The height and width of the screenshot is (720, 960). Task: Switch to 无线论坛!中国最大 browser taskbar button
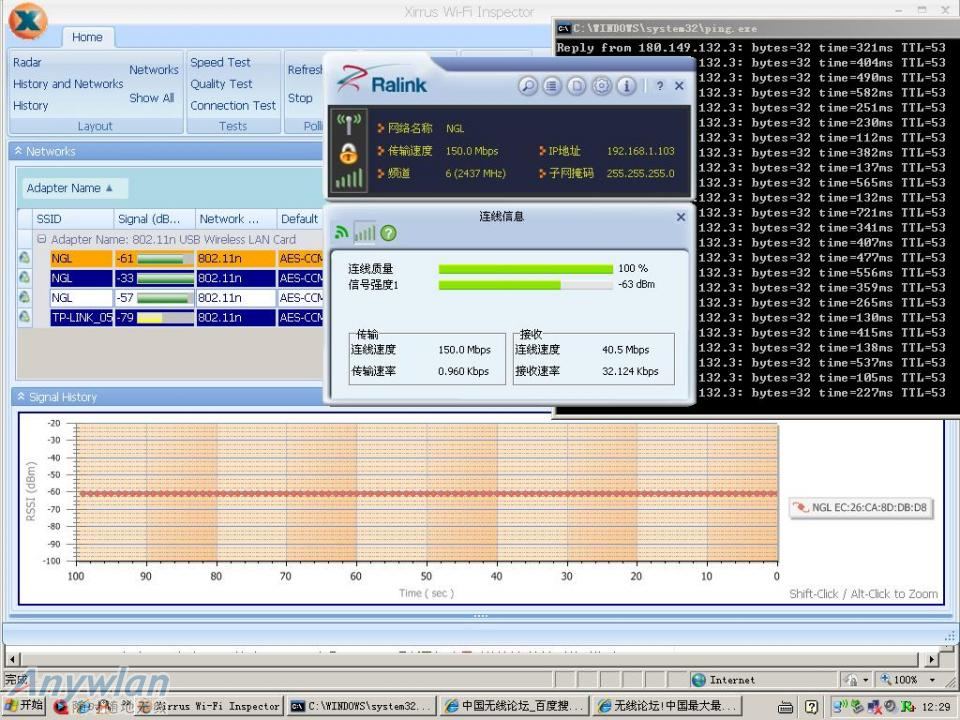[x=667, y=707]
